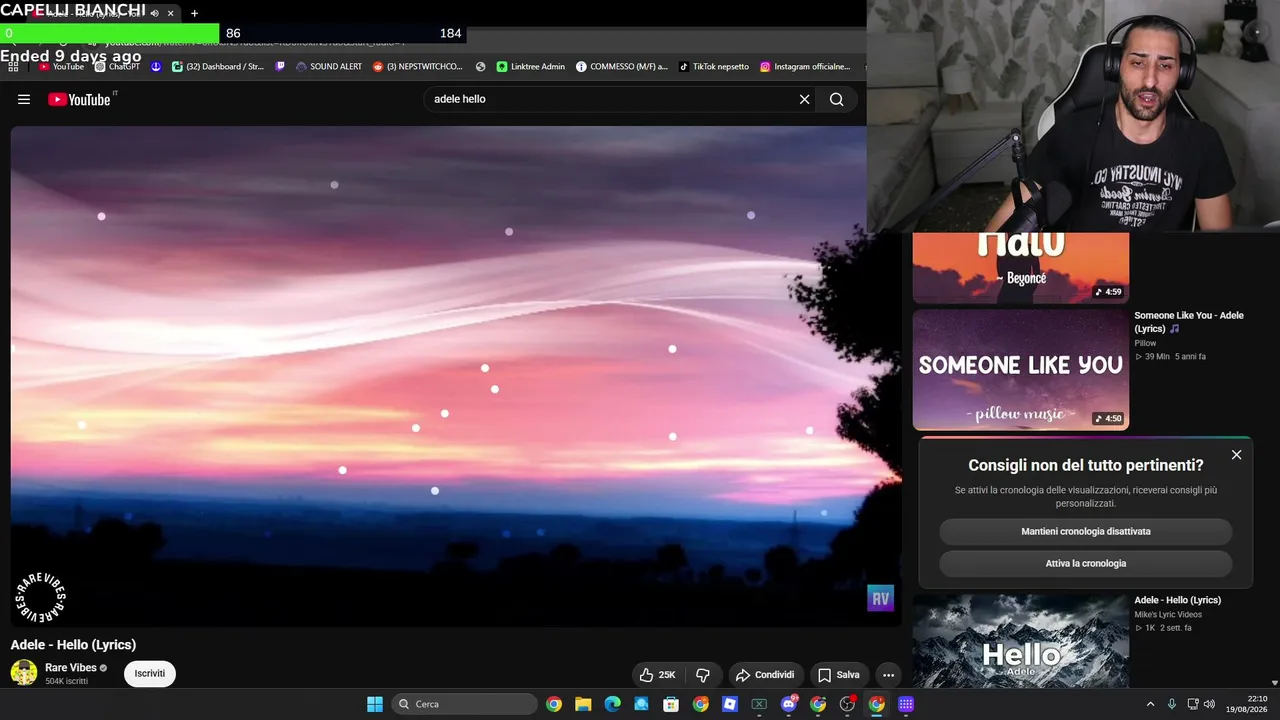Open Rare Vibes channel avatar

(24, 673)
